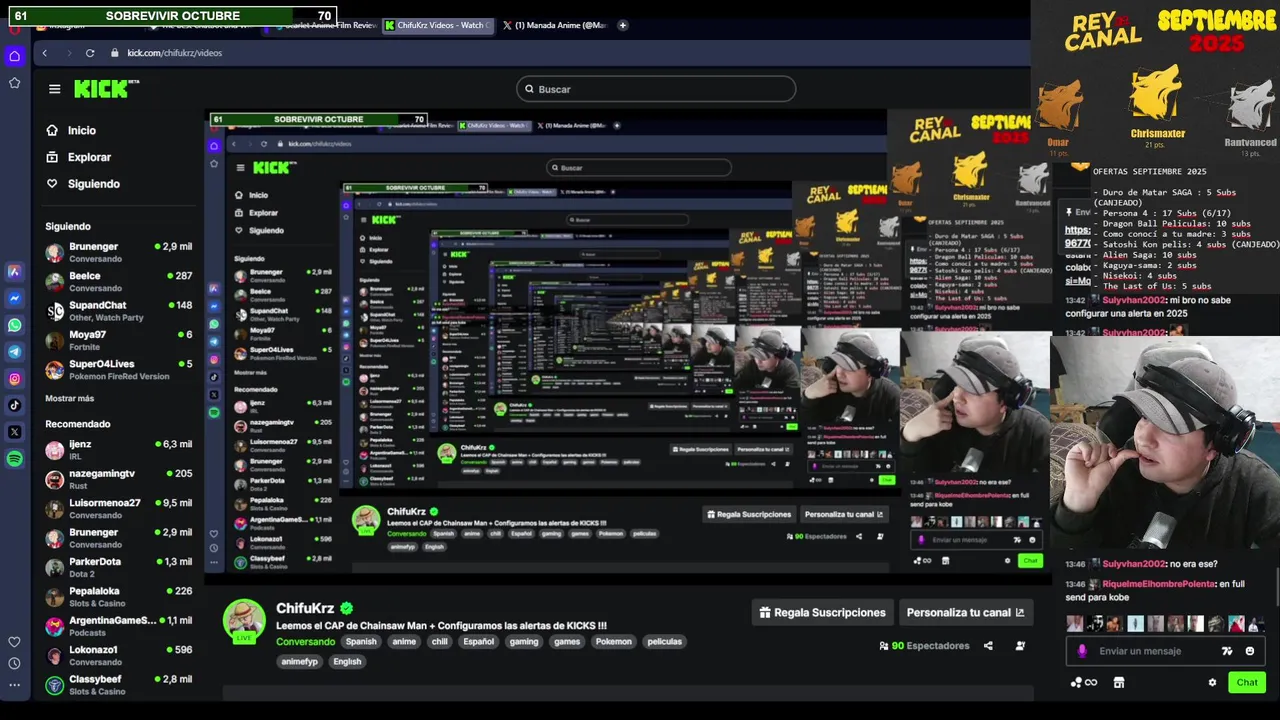This screenshot has height=720, width=1280.
Task: Click the share icon next to Espectadores
Action: click(988, 646)
